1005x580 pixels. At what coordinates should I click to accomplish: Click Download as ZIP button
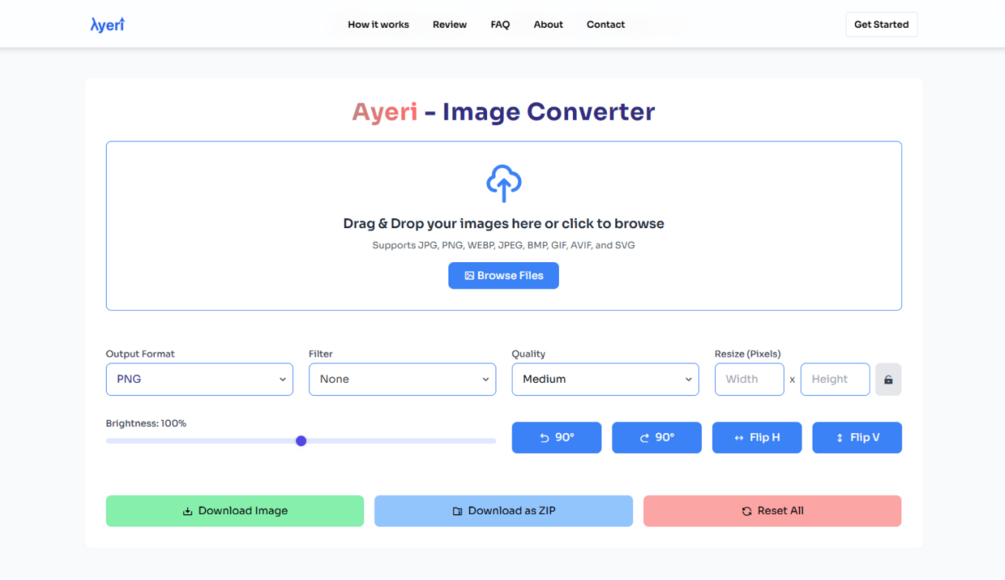(x=503, y=511)
